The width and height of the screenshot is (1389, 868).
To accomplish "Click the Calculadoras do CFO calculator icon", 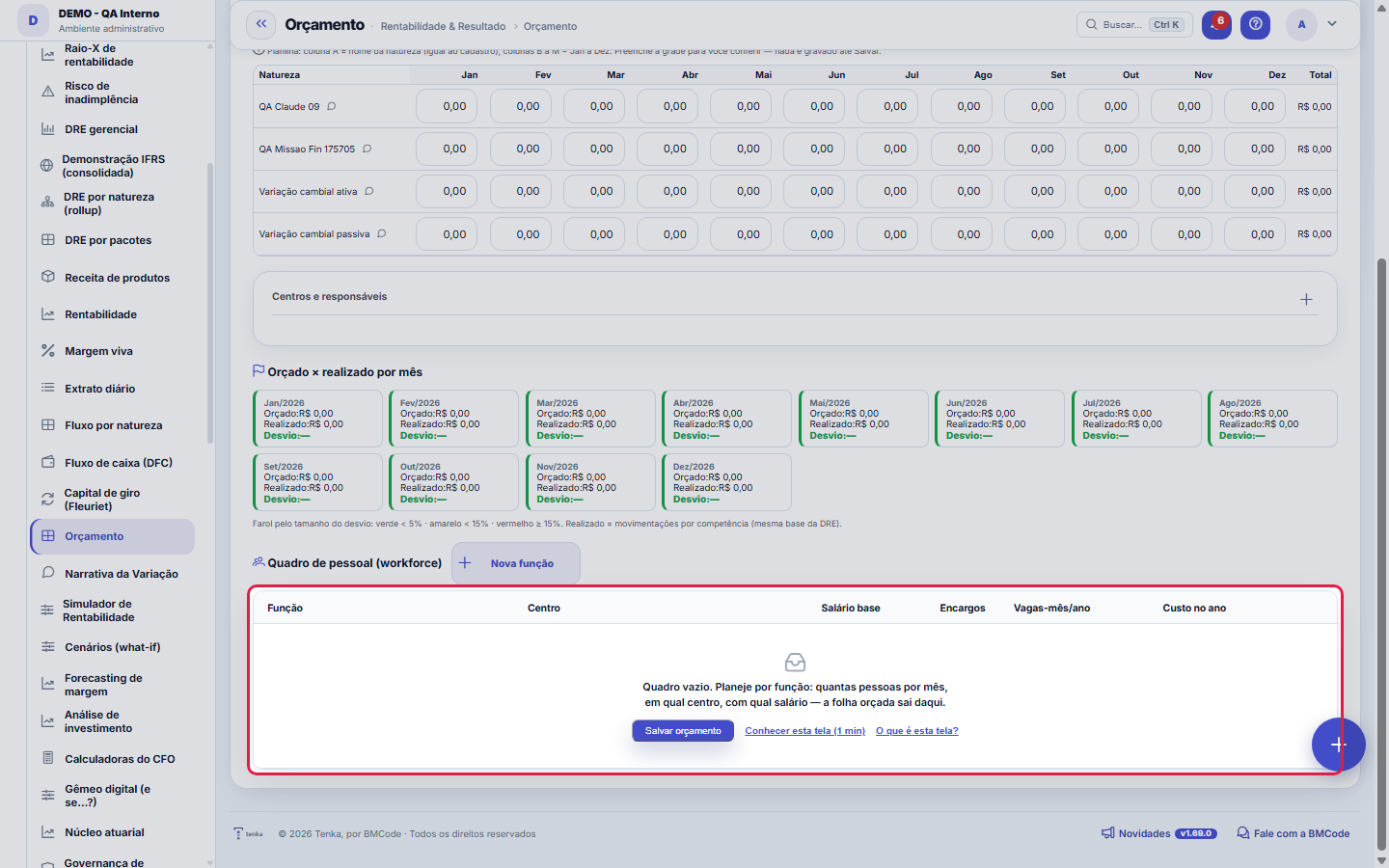I will (x=48, y=758).
